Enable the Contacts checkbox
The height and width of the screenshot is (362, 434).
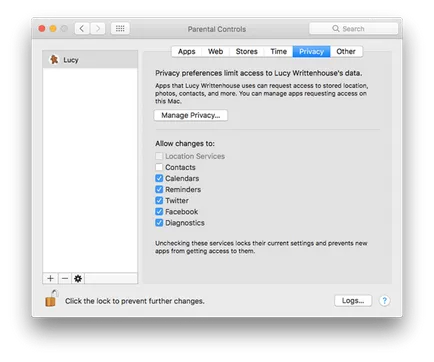(x=159, y=167)
